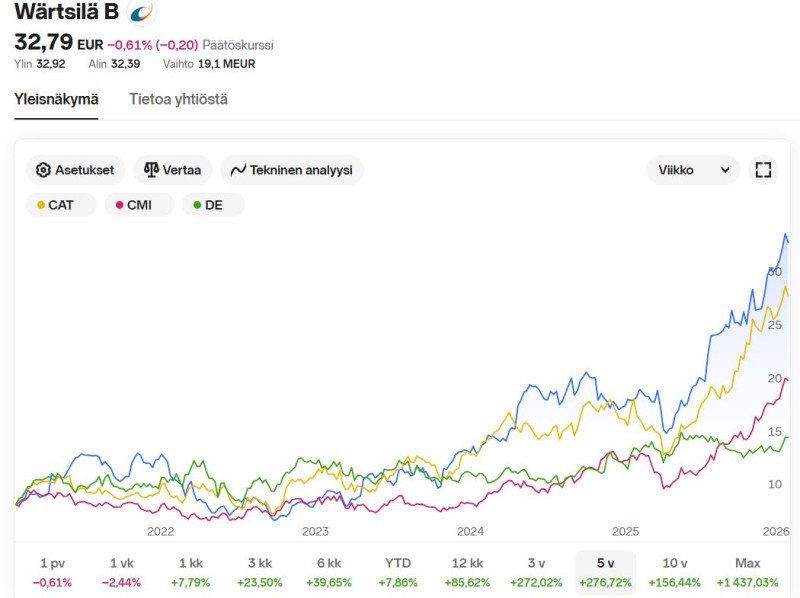Enter fullscreen chart mode

(x=763, y=170)
